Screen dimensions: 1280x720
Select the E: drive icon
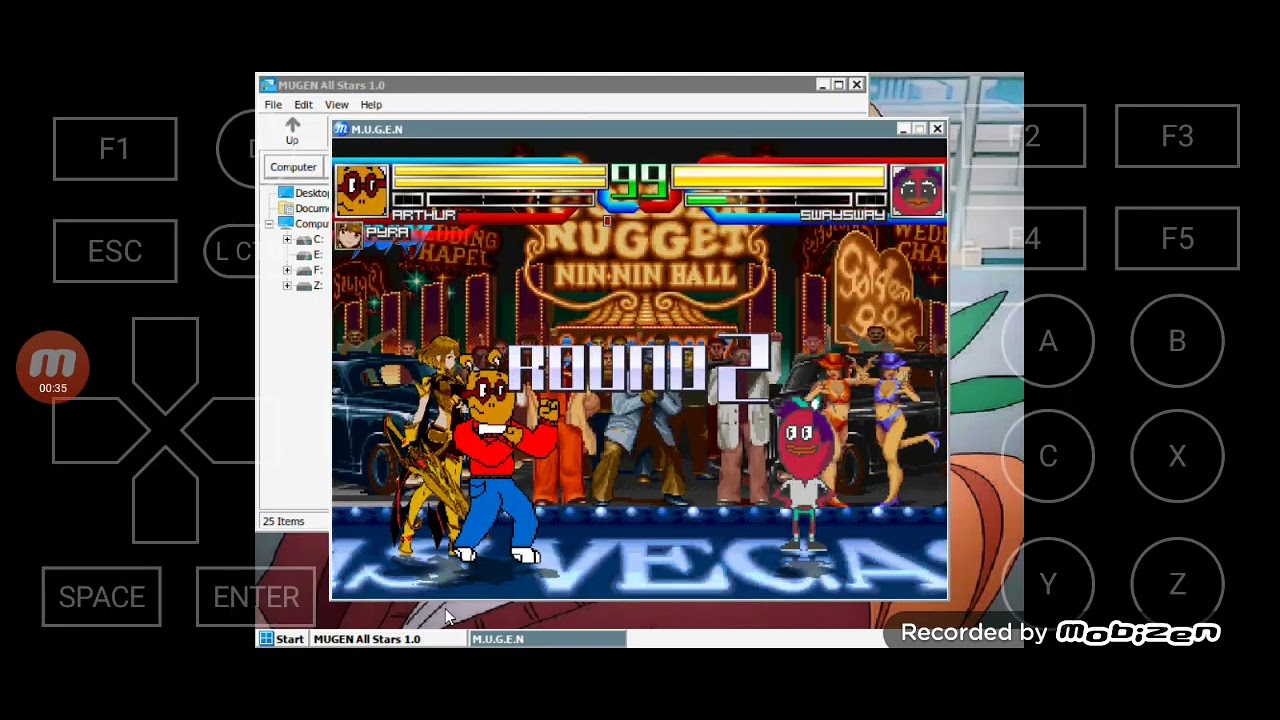pyautogui.click(x=304, y=255)
